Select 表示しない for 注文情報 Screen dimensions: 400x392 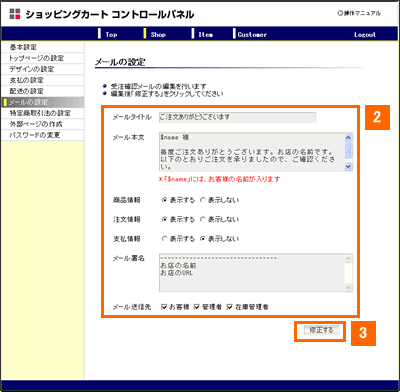click(202, 220)
